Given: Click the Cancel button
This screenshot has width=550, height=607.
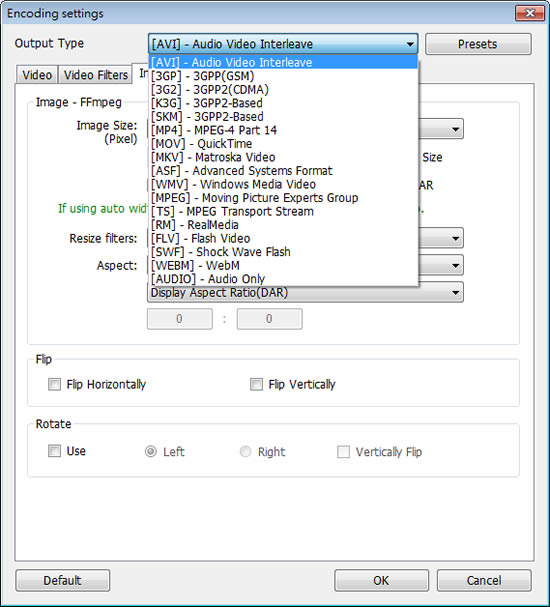Looking at the screenshot, I should tap(484, 580).
